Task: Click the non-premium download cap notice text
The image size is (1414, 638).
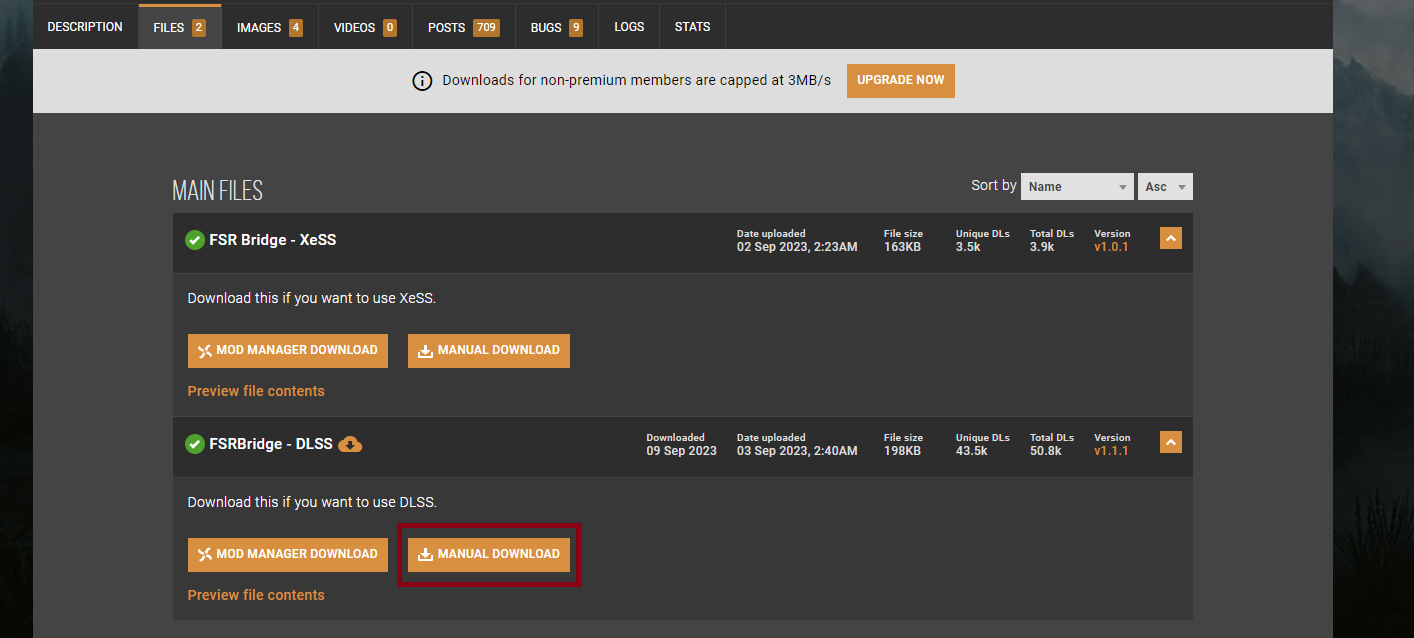Action: click(x=636, y=80)
